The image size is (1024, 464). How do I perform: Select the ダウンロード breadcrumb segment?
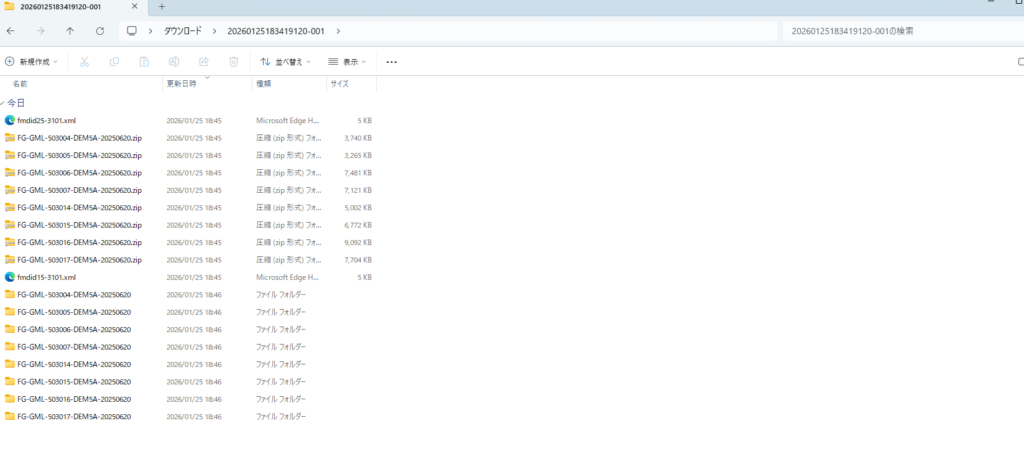181,31
